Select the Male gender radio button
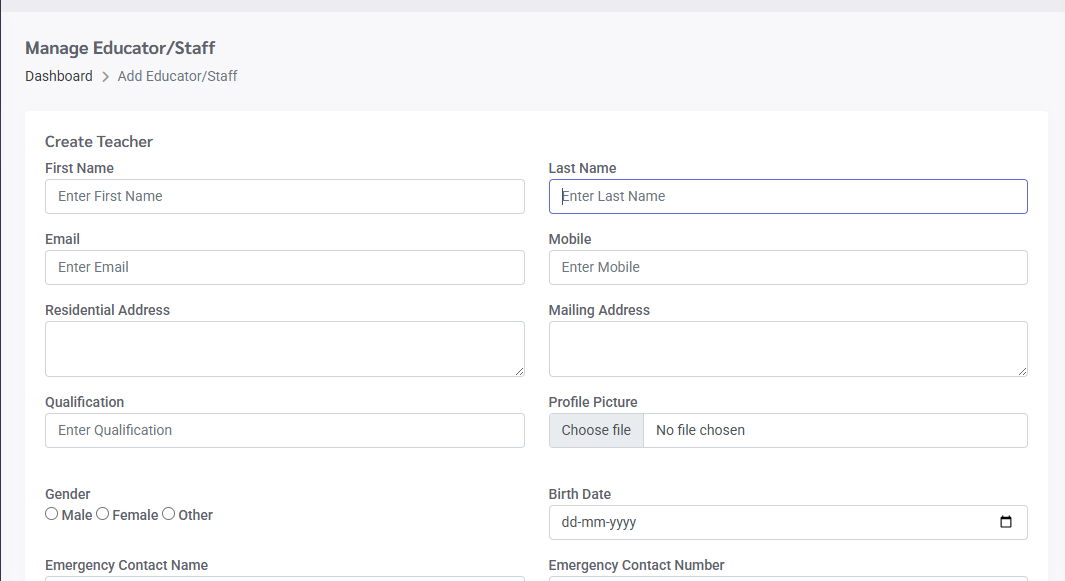This screenshot has width=1065, height=581. click(52, 514)
